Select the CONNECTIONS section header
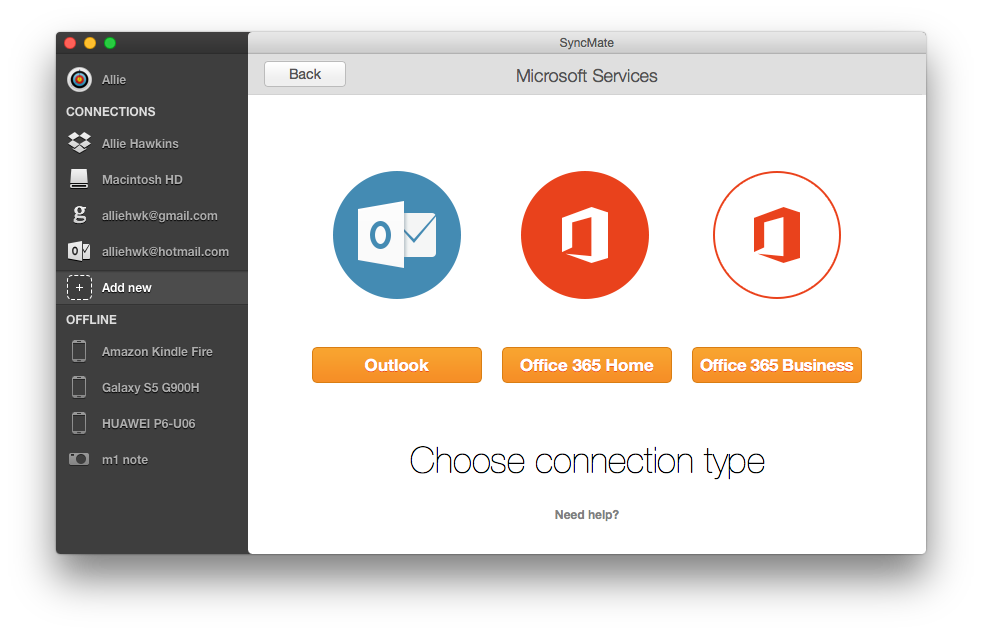This screenshot has width=982, height=634. (110, 111)
